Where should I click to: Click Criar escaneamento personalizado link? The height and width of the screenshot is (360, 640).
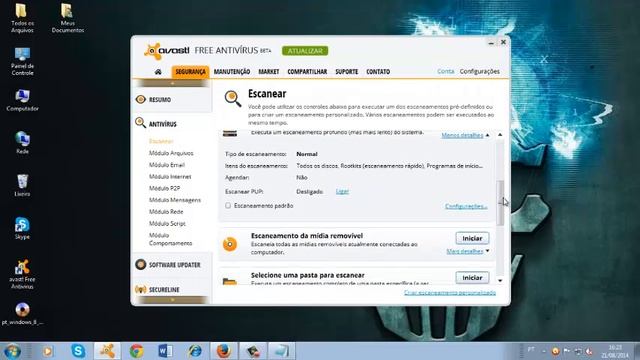450,293
